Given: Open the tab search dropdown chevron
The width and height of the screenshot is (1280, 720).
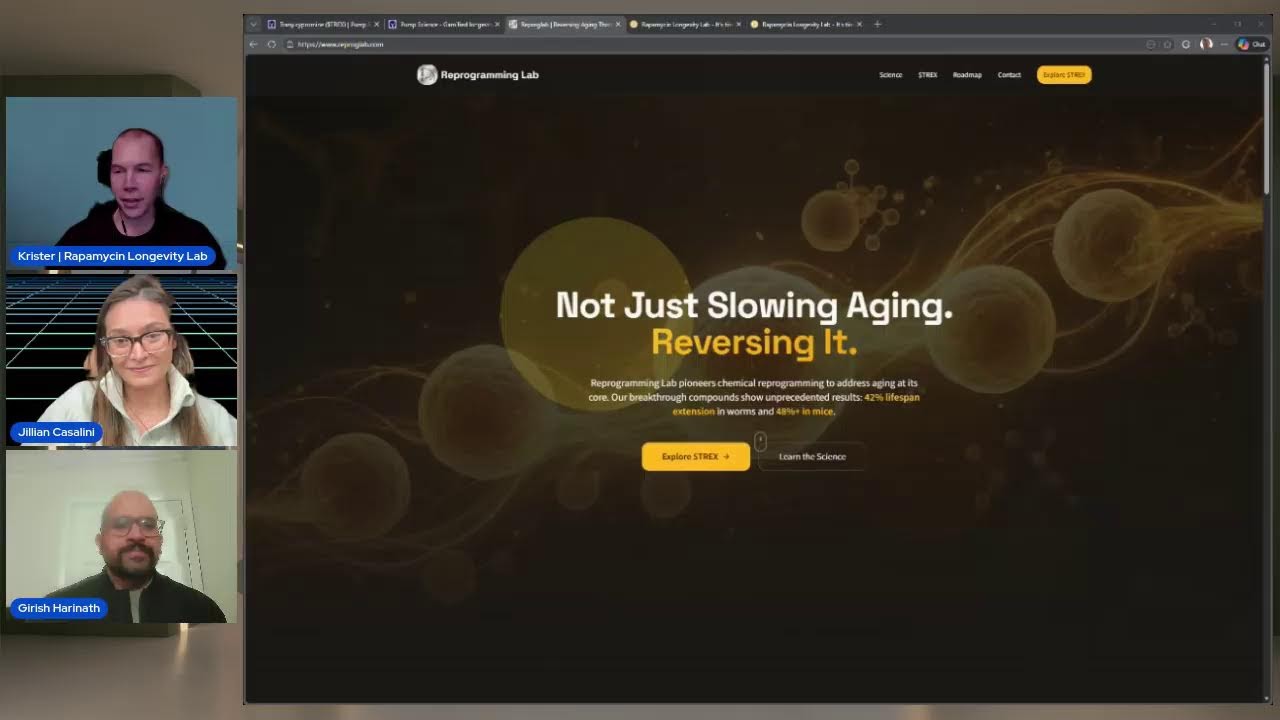Looking at the screenshot, I should pyautogui.click(x=253, y=24).
